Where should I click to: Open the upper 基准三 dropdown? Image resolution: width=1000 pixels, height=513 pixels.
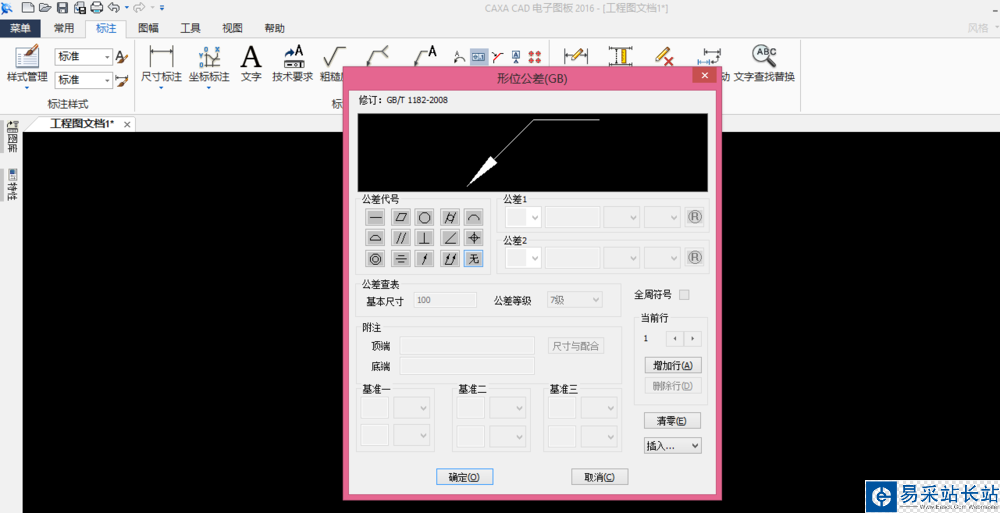(599, 407)
